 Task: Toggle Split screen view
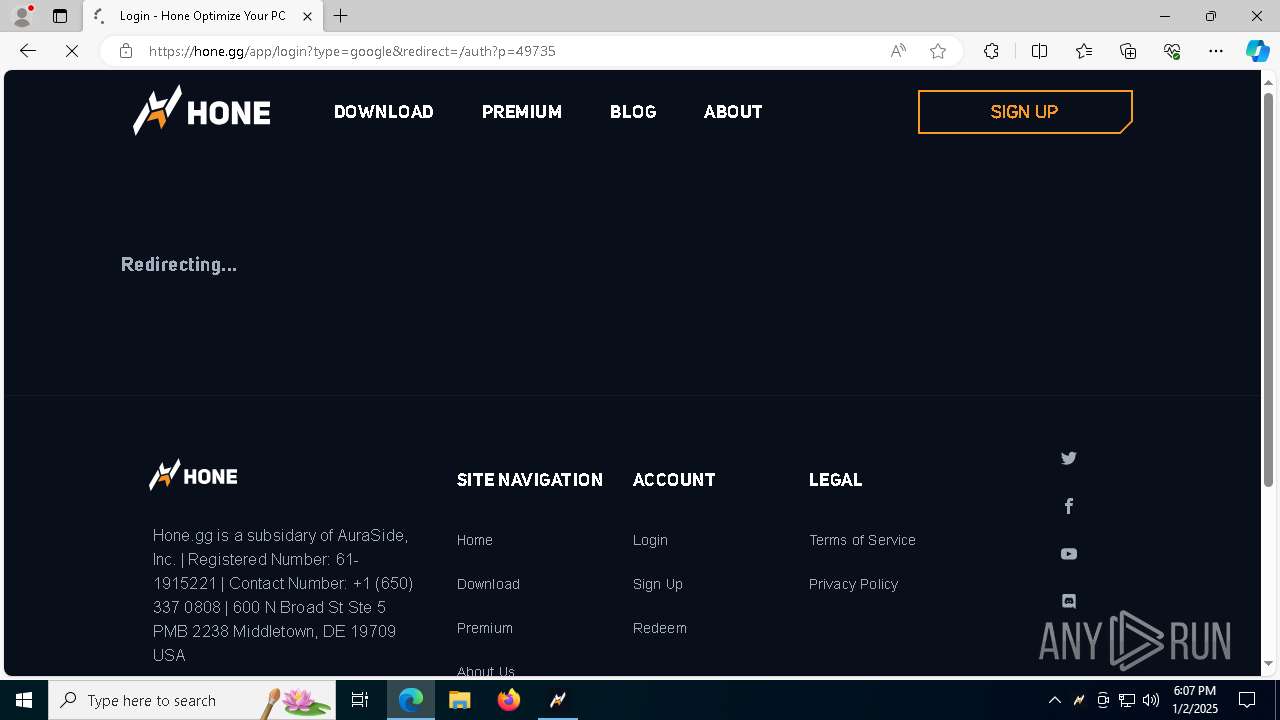[1039, 51]
